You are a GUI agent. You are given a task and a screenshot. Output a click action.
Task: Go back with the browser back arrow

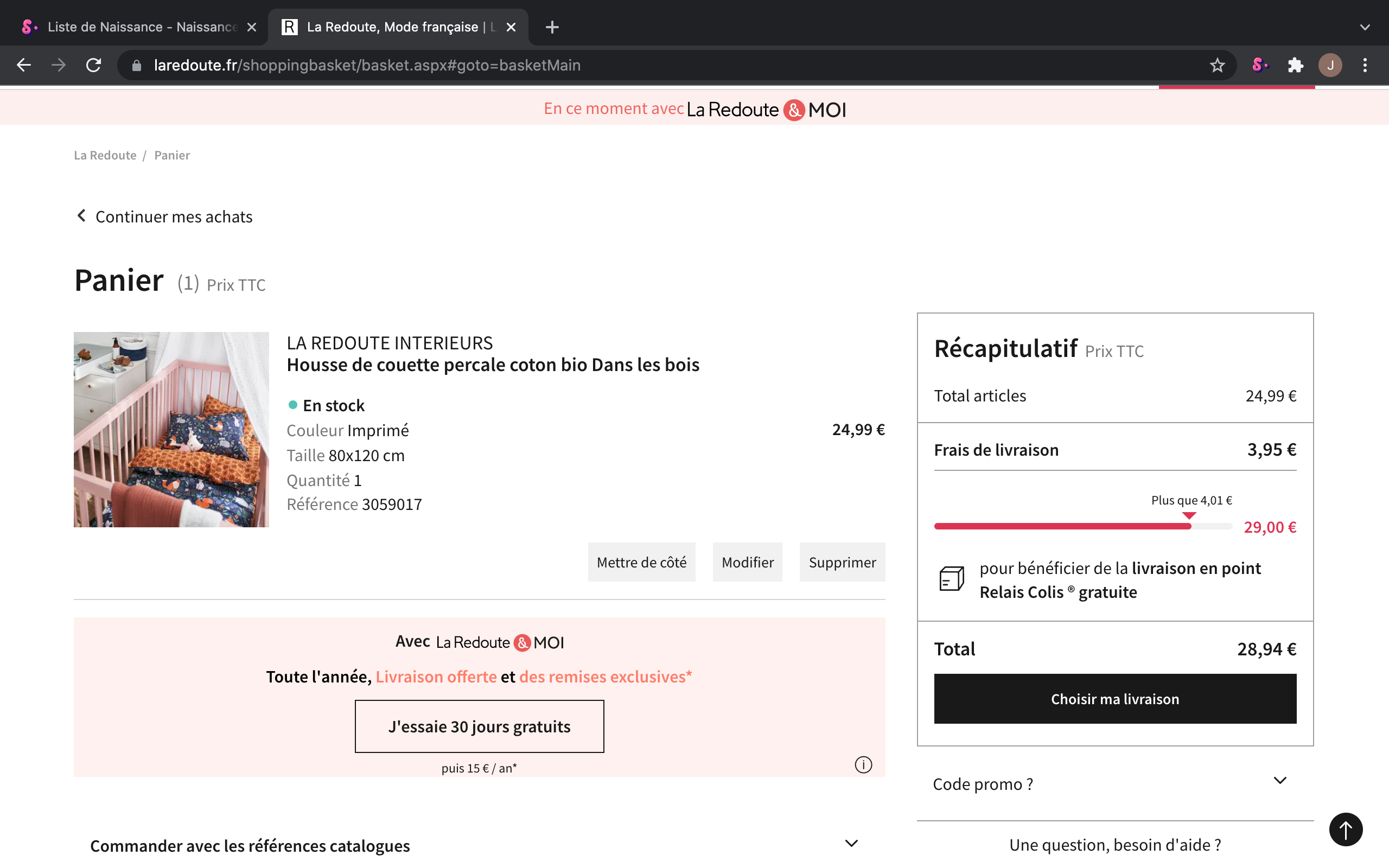(23, 65)
